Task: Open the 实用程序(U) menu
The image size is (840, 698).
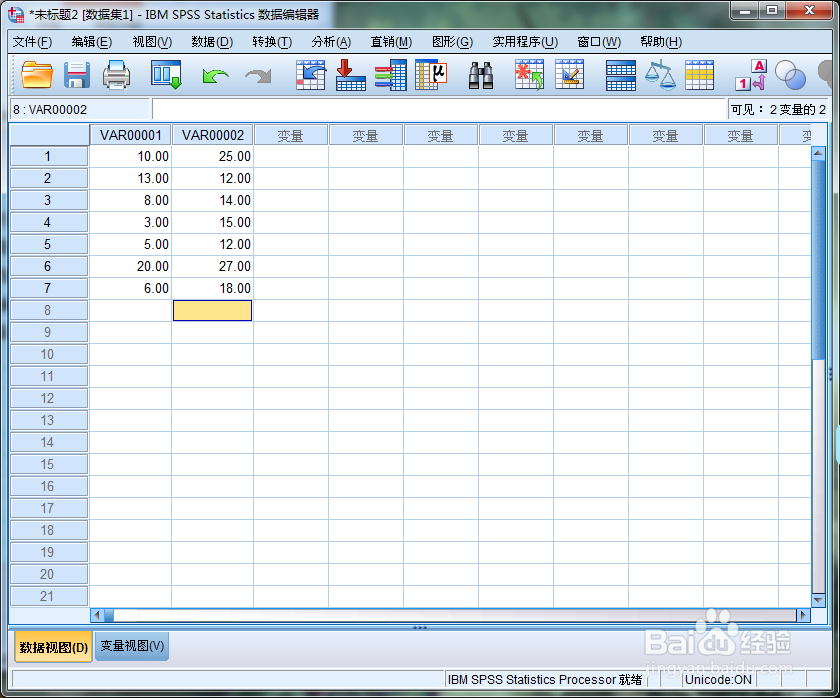Action: 525,42
